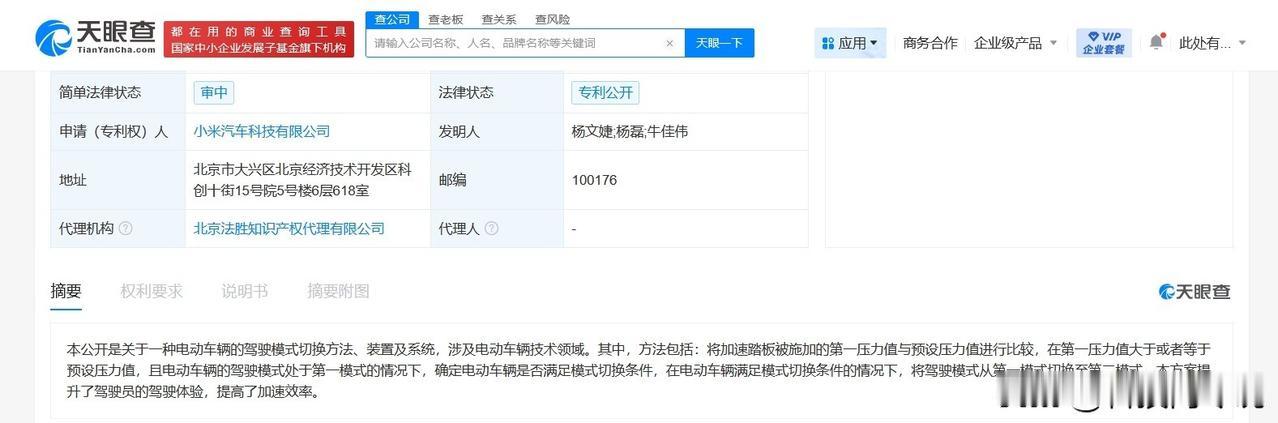Image resolution: width=1278 pixels, height=423 pixels.
Task: Switch to the 查风险 search tab
Action: click(x=552, y=19)
